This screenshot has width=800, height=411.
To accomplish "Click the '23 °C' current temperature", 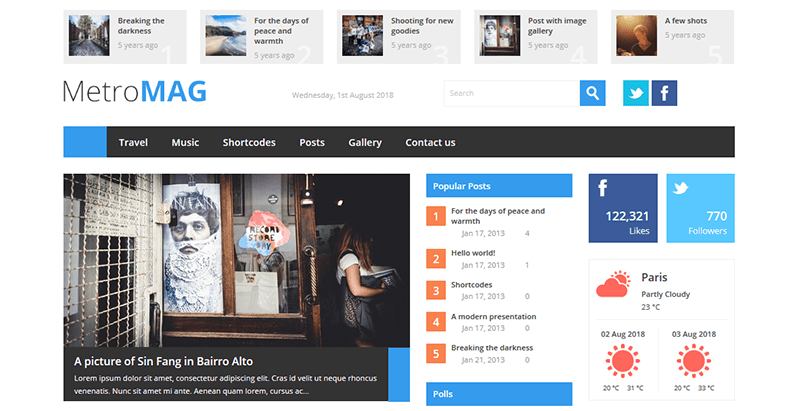I will click(x=651, y=307).
